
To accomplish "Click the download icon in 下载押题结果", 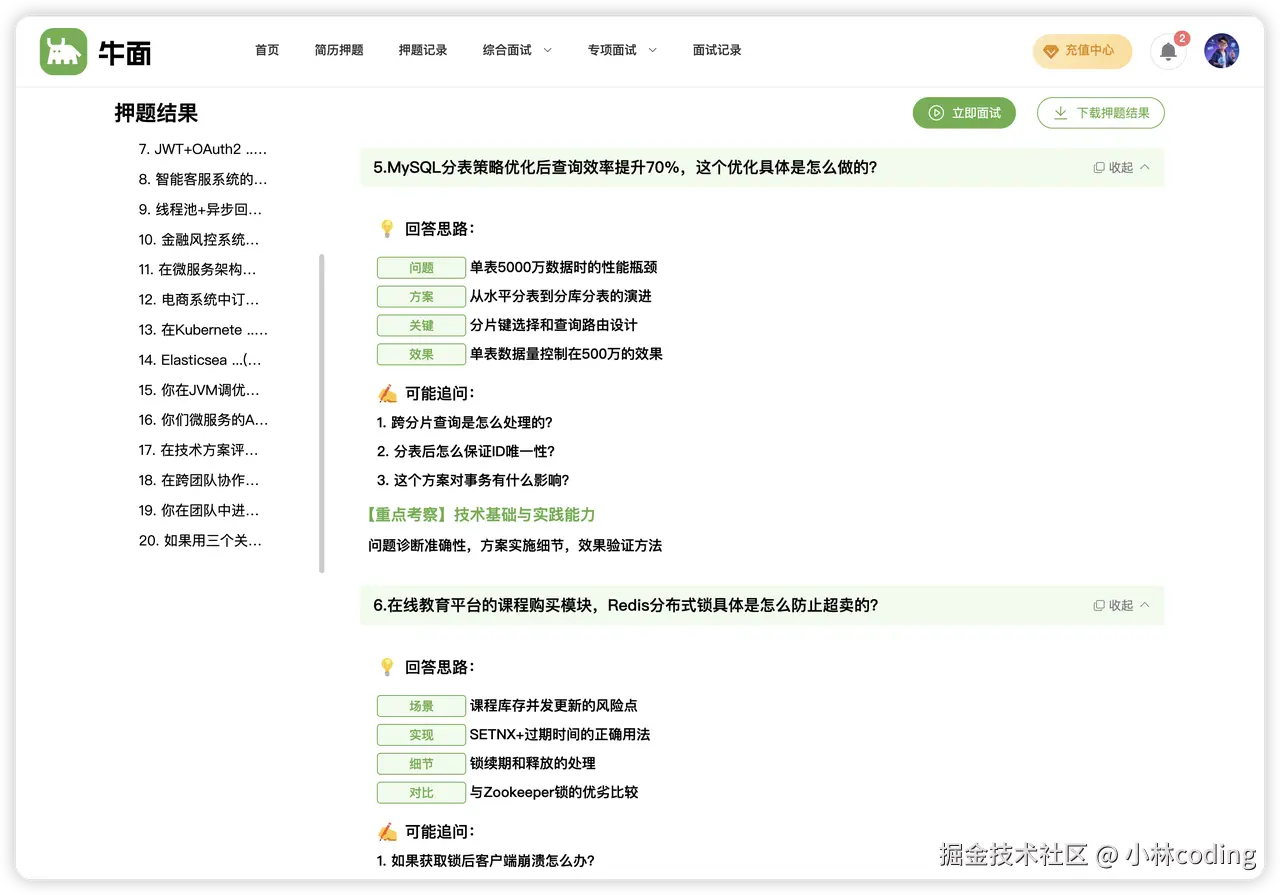I will (x=1058, y=113).
